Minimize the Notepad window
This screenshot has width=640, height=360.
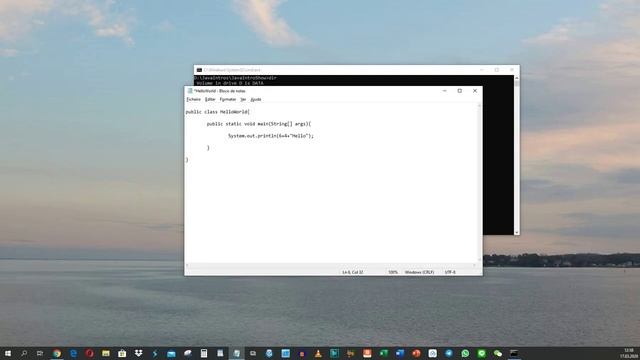click(444, 91)
